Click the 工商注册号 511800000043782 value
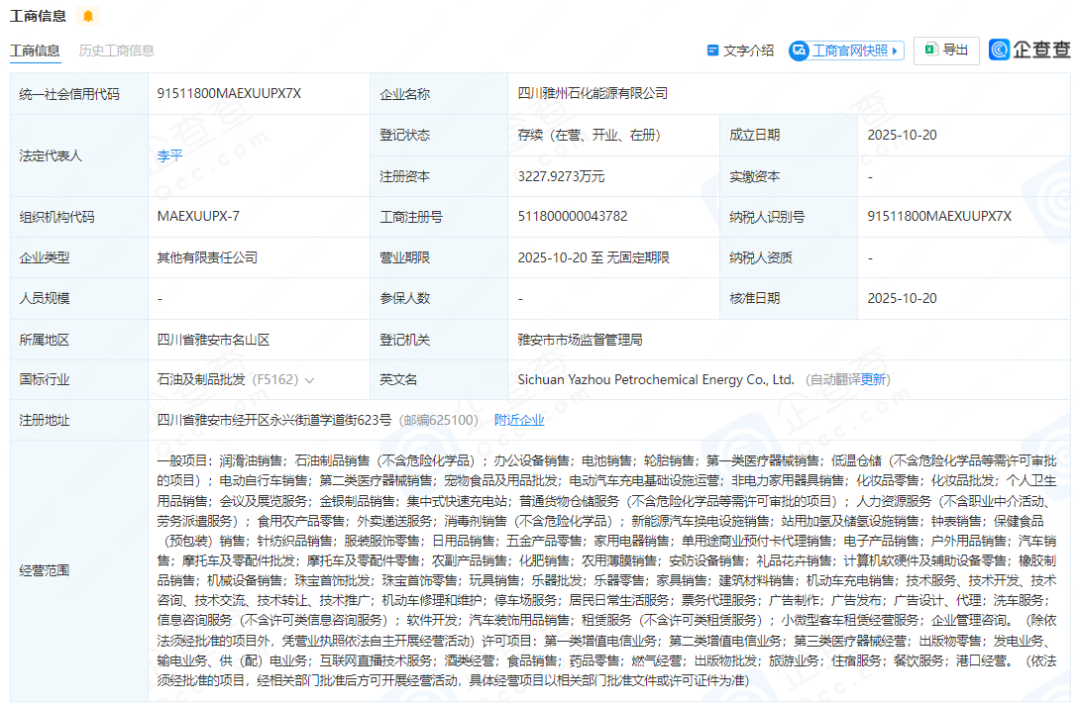 tap(573, 216)
